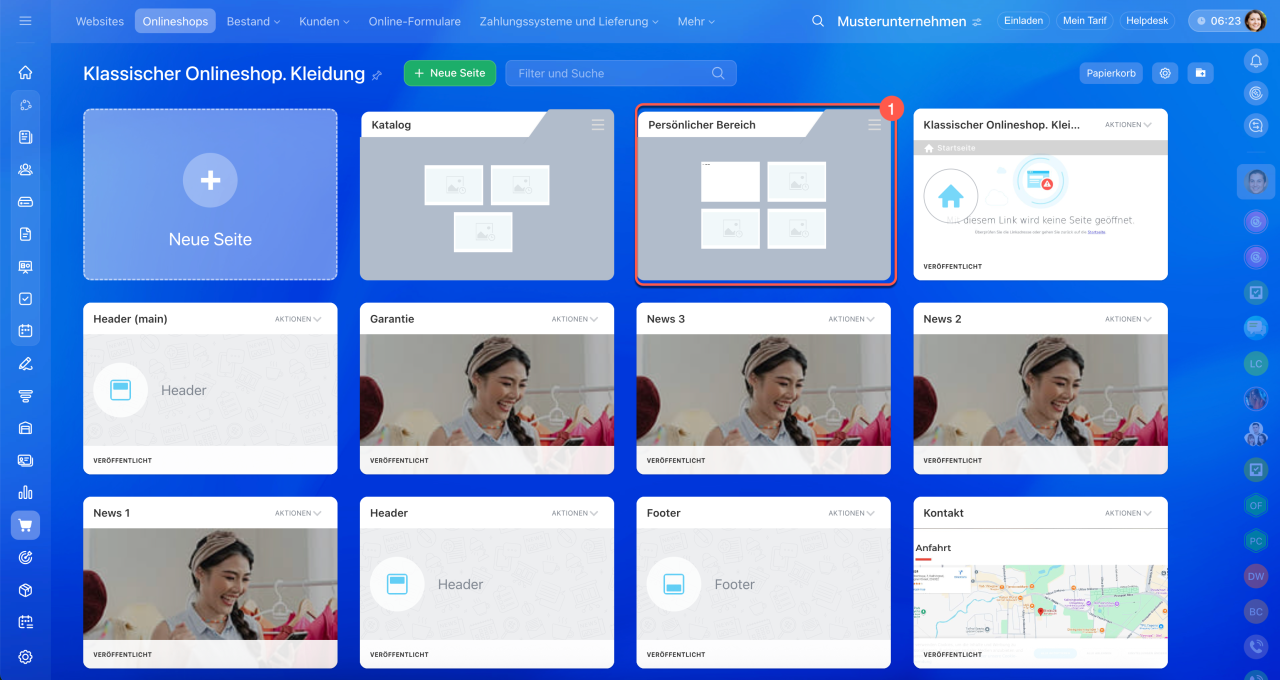
Task: Open the contacts people icon in sidebar
Action: [x=25, y=169]
